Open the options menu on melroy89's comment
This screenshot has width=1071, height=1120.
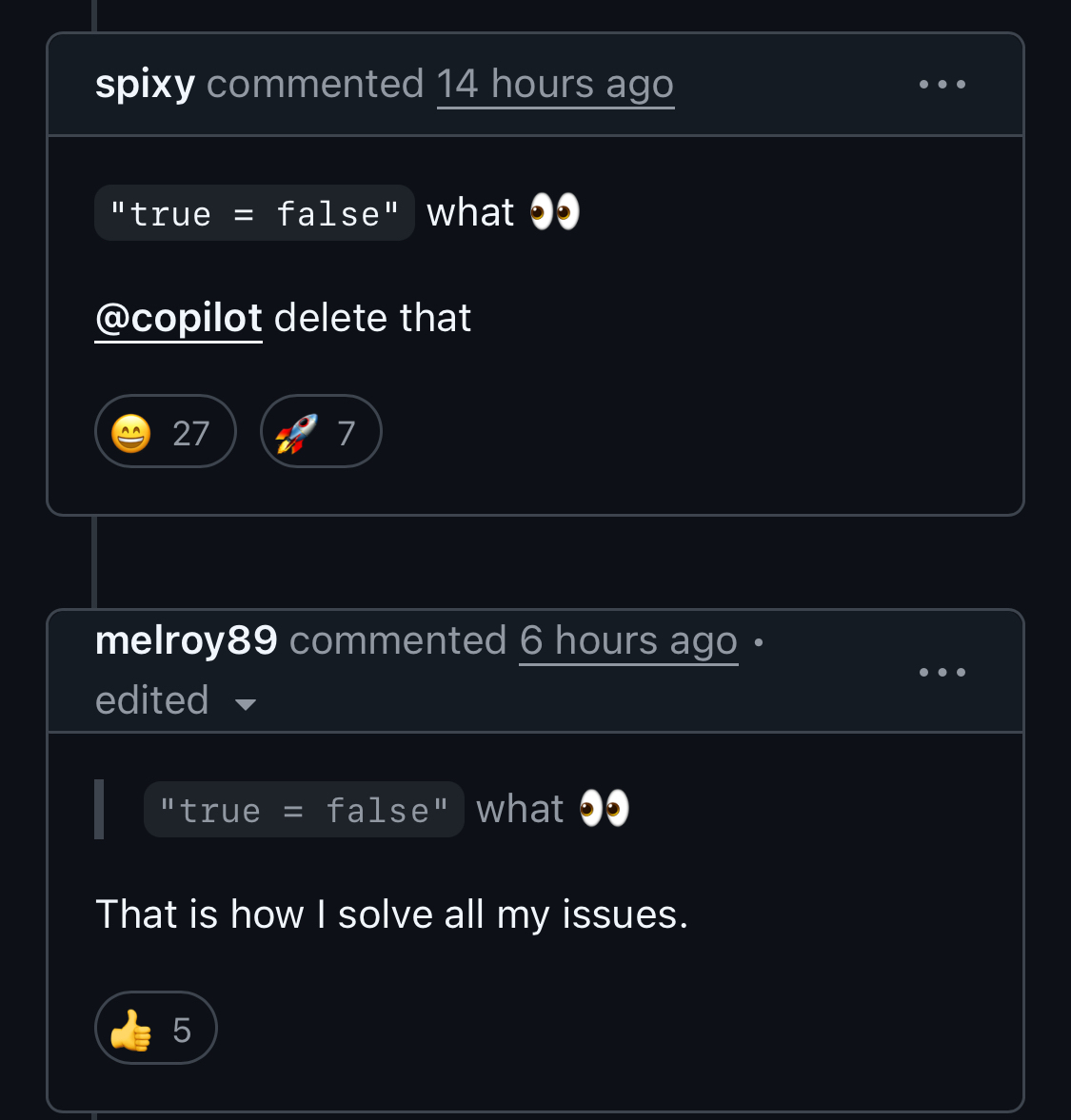click(x=942, y=672)
